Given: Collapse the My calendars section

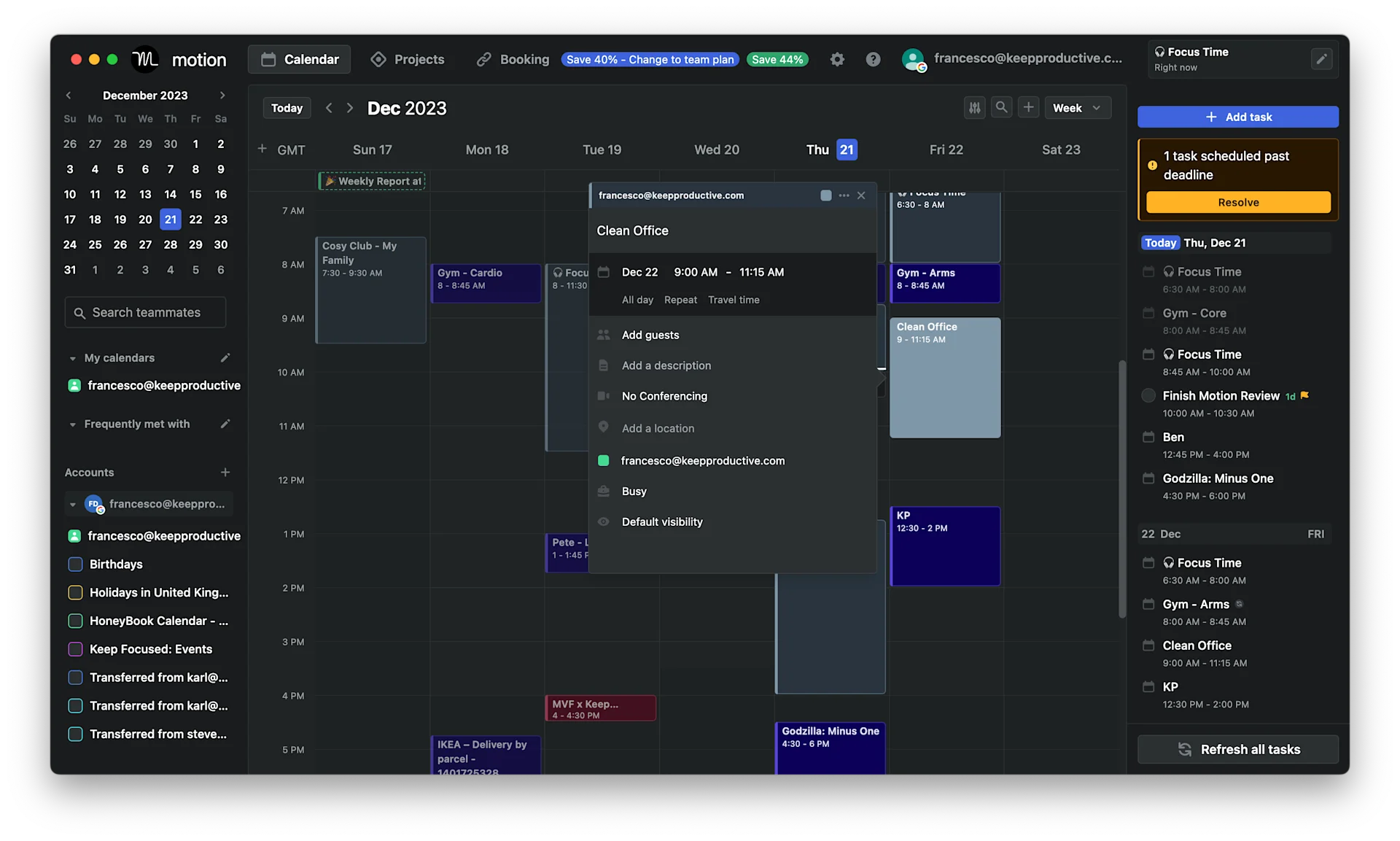Looking at the screenshot, I should 73,358.
